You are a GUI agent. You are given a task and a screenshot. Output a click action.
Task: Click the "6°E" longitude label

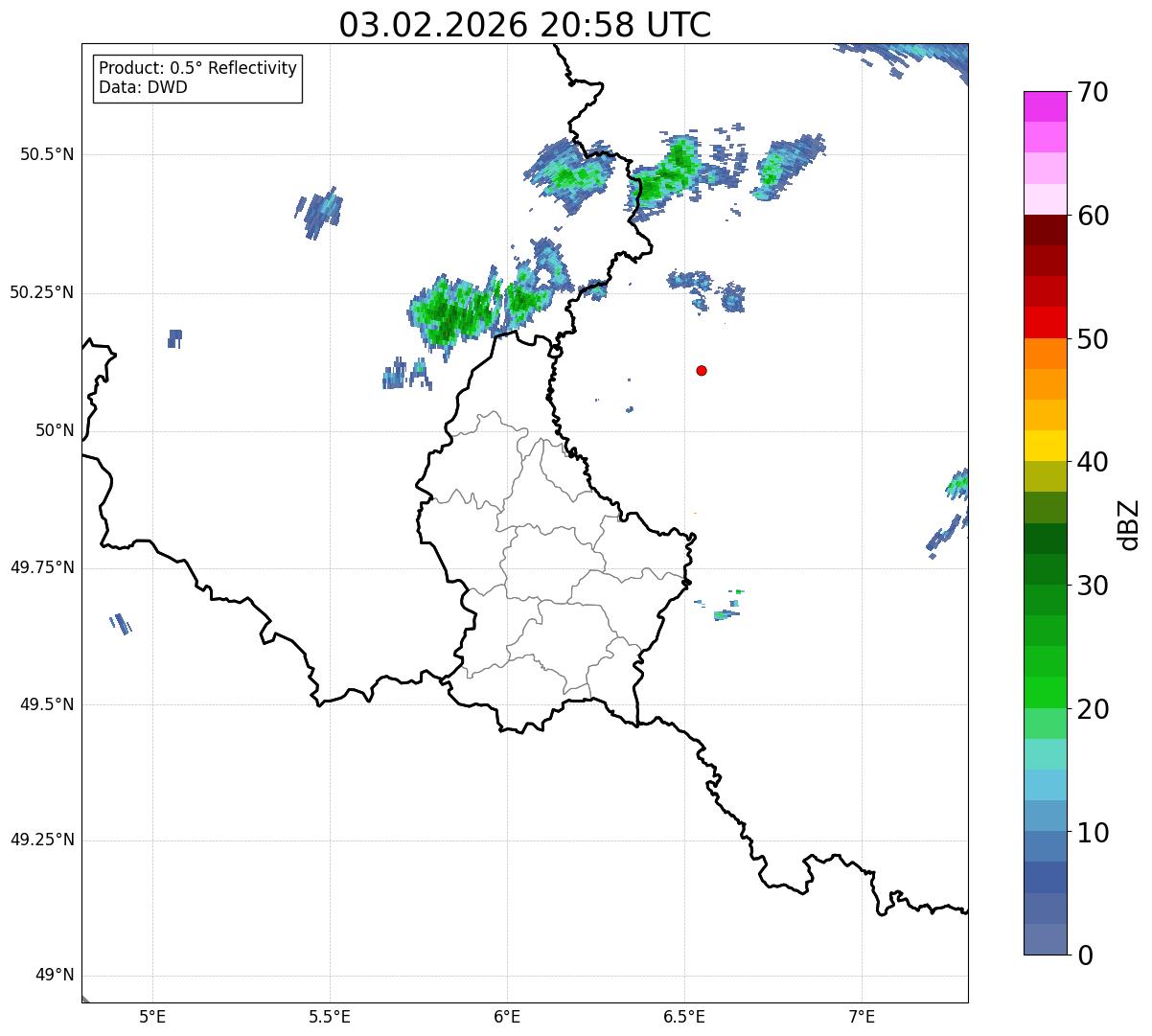click(507, 1016)
